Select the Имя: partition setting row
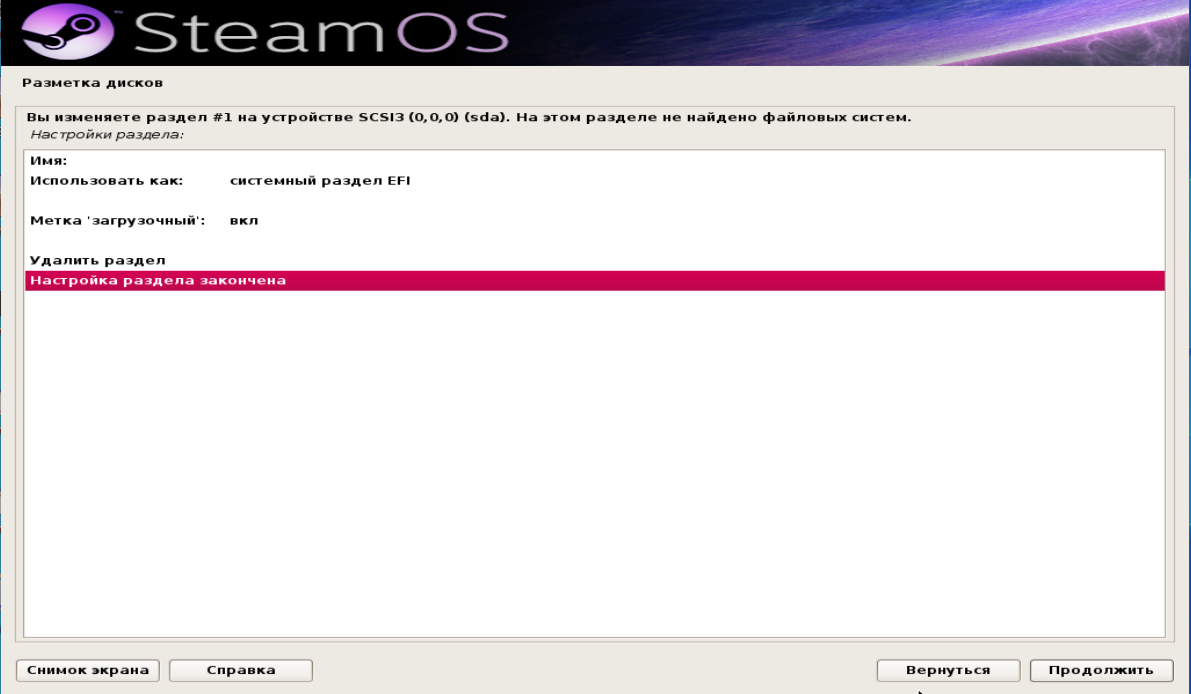Image resolution: width=1191 pixels, height=694 pixels. click(x=595, y=161)
